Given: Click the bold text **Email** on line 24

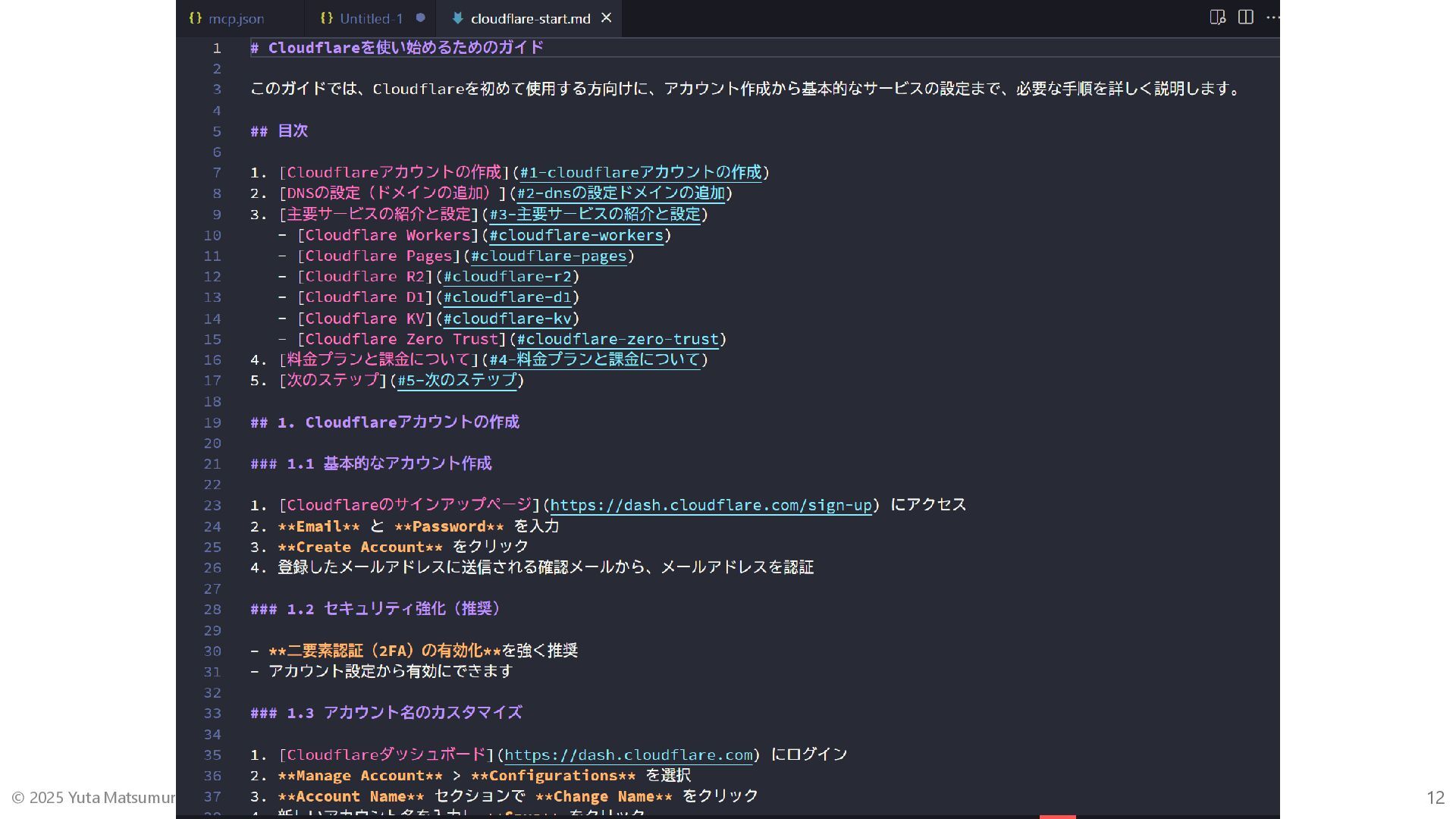Looking at the screenshot, I should click(318, 526).
